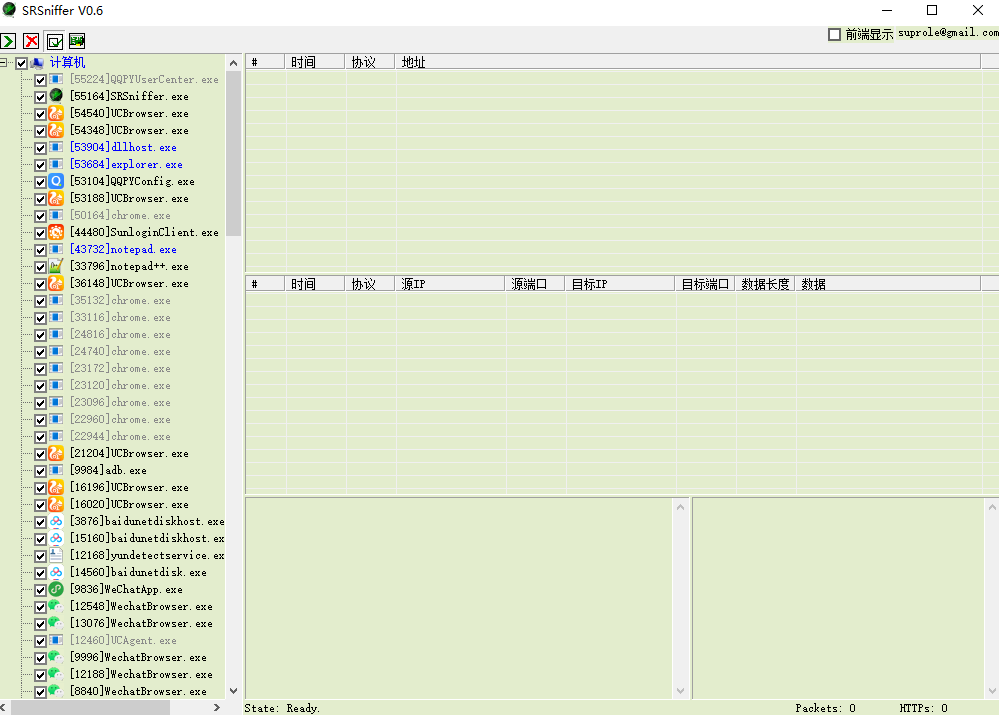Click the [9984]adb.exe process icon
This screenshot has width=999, height=715.
point(56,470)
